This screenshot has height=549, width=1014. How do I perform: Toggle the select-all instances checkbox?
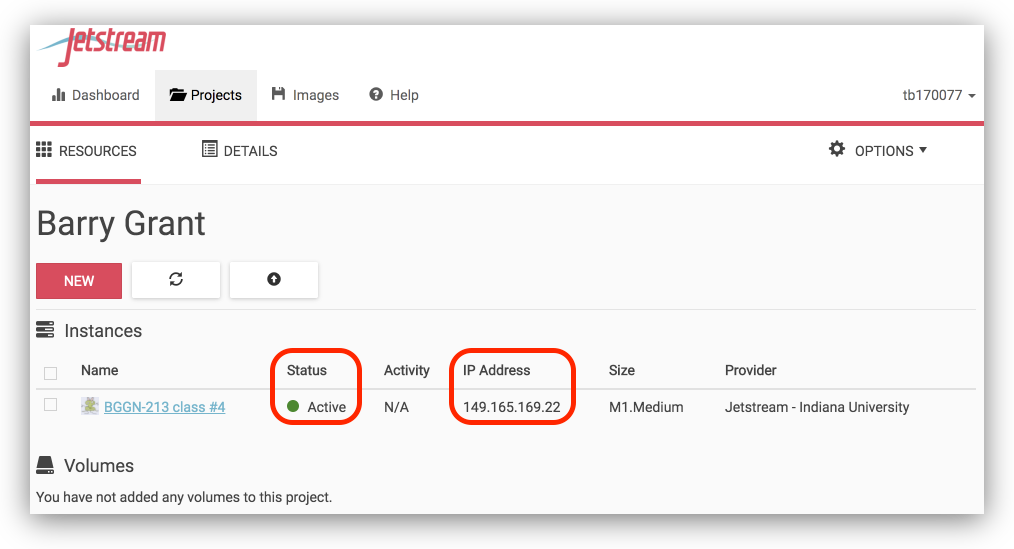(51, 373)
